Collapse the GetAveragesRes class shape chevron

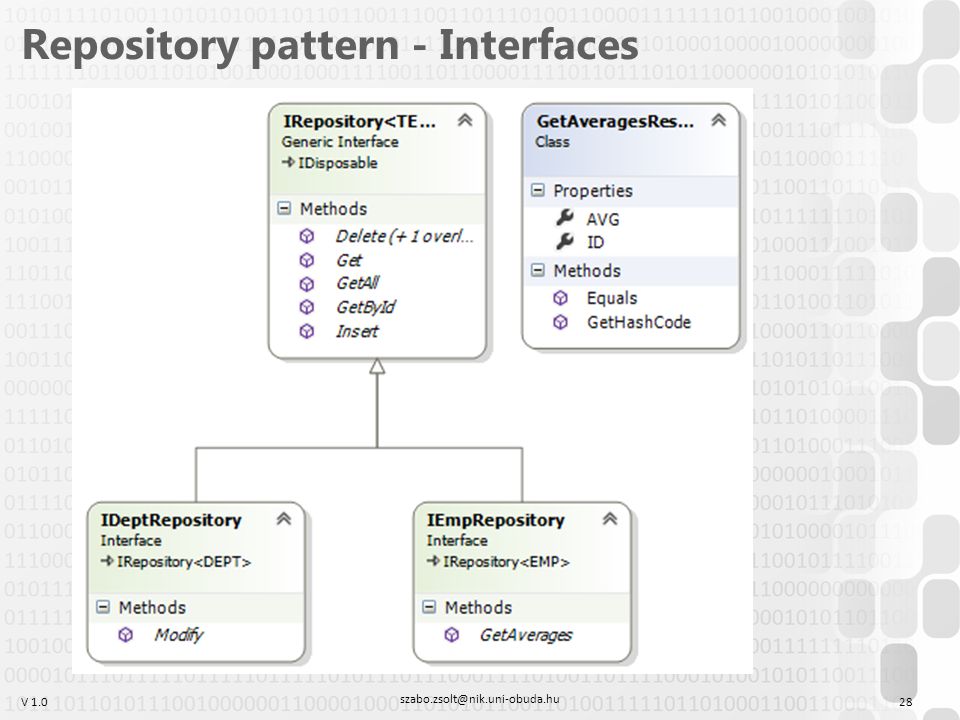click(718, 121)
